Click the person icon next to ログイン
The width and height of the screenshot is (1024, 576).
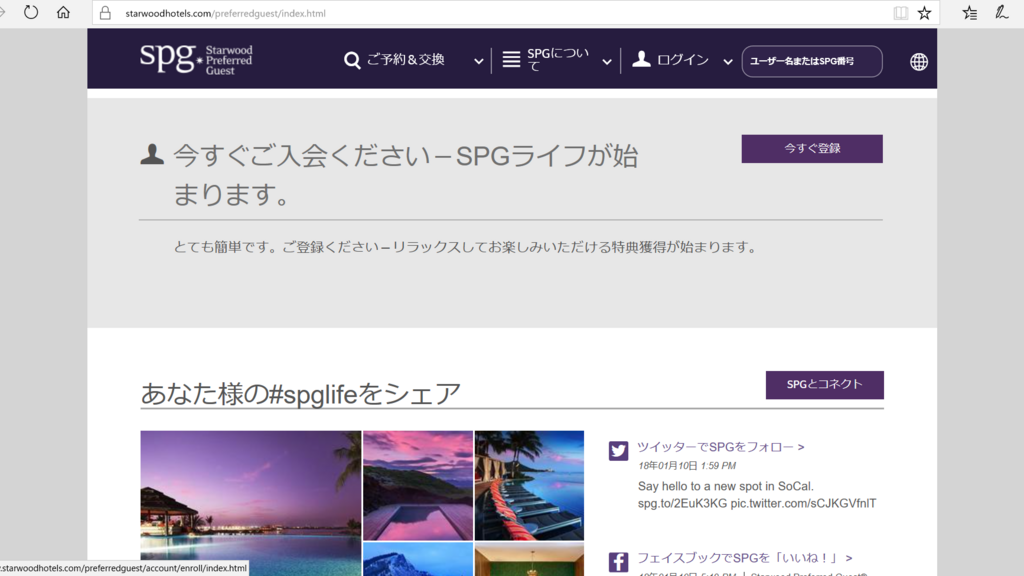tap(641, 59)
